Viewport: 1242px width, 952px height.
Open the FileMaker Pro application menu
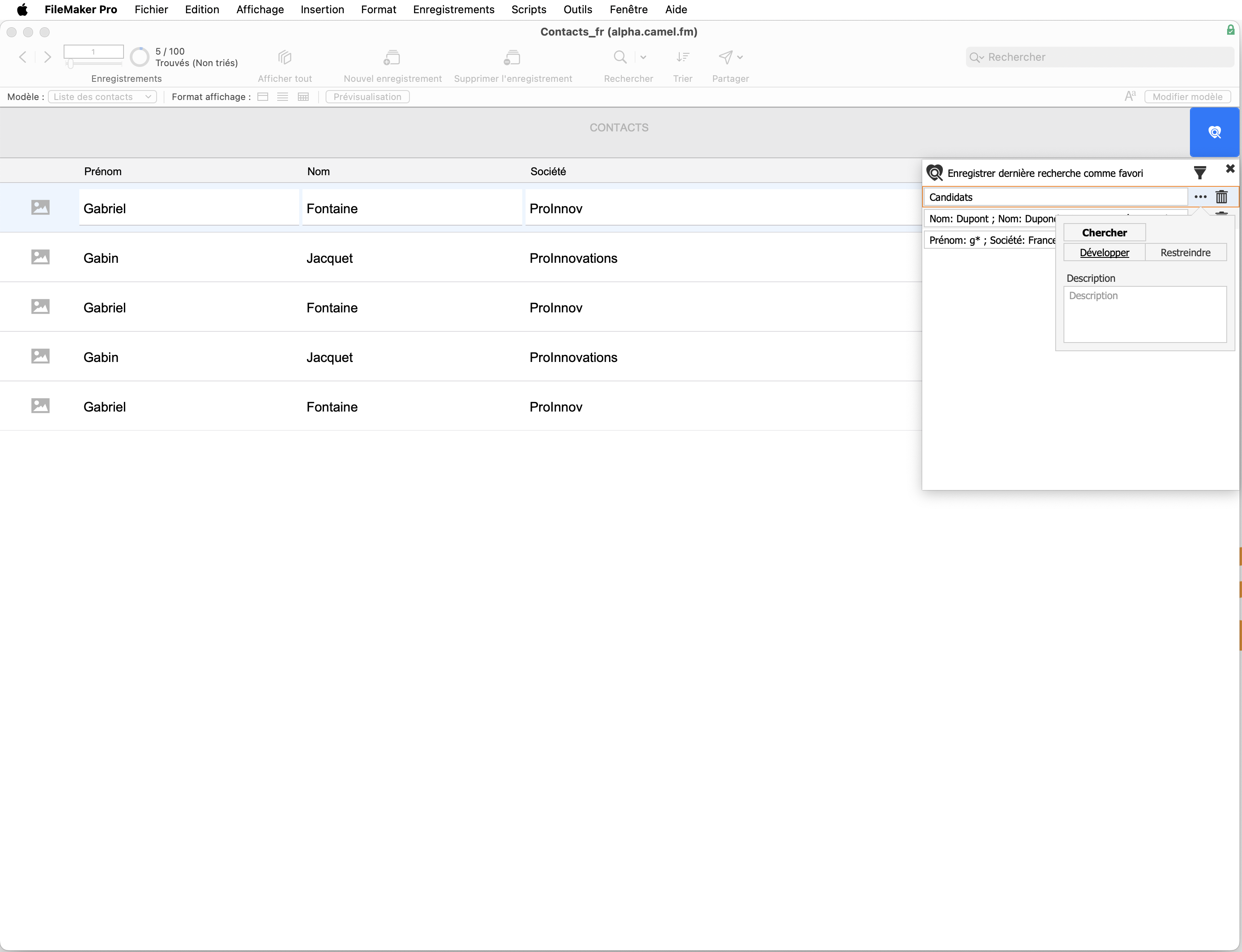click(81, 10)
